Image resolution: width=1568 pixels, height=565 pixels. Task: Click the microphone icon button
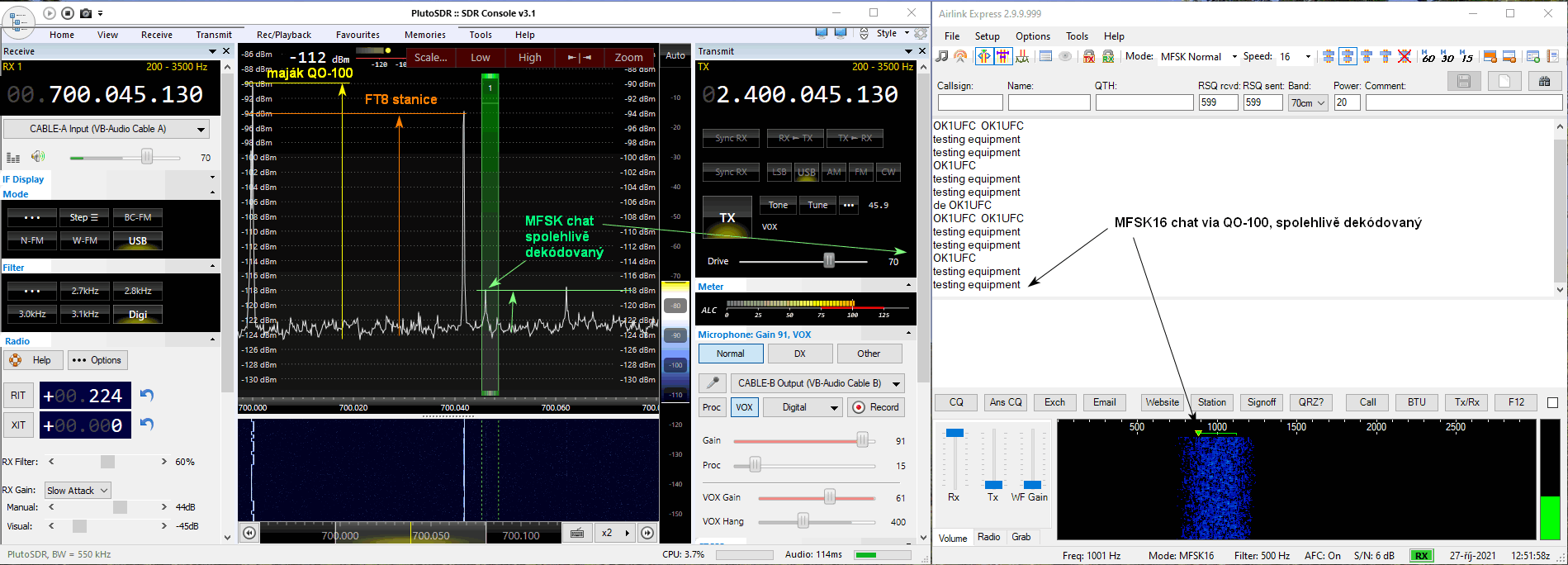[x=712, y=383]
